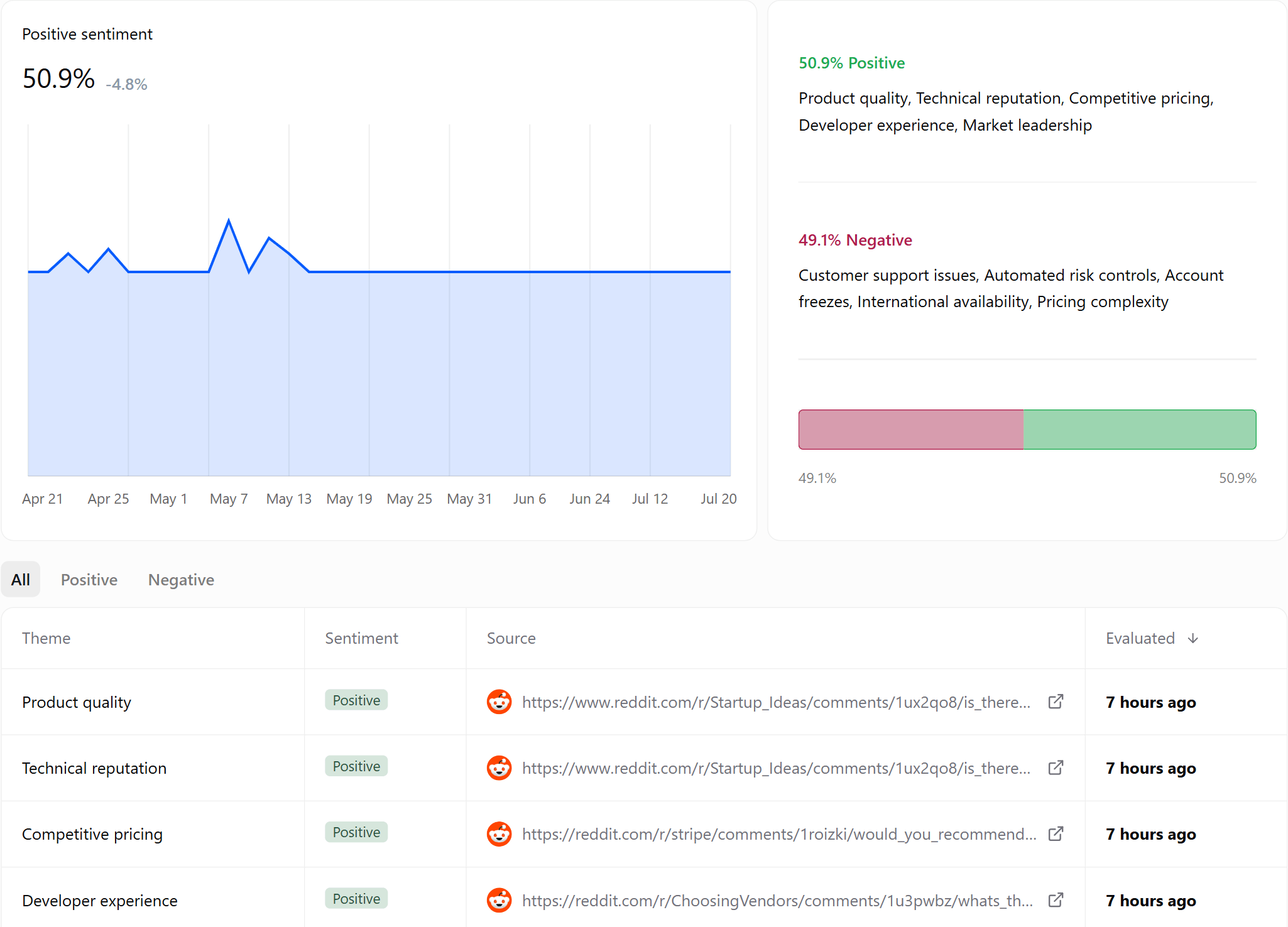Click Reddit icon in Competitive pricing row
The height and width of the screenshot is (927, 1288).
tap(499, 833)
